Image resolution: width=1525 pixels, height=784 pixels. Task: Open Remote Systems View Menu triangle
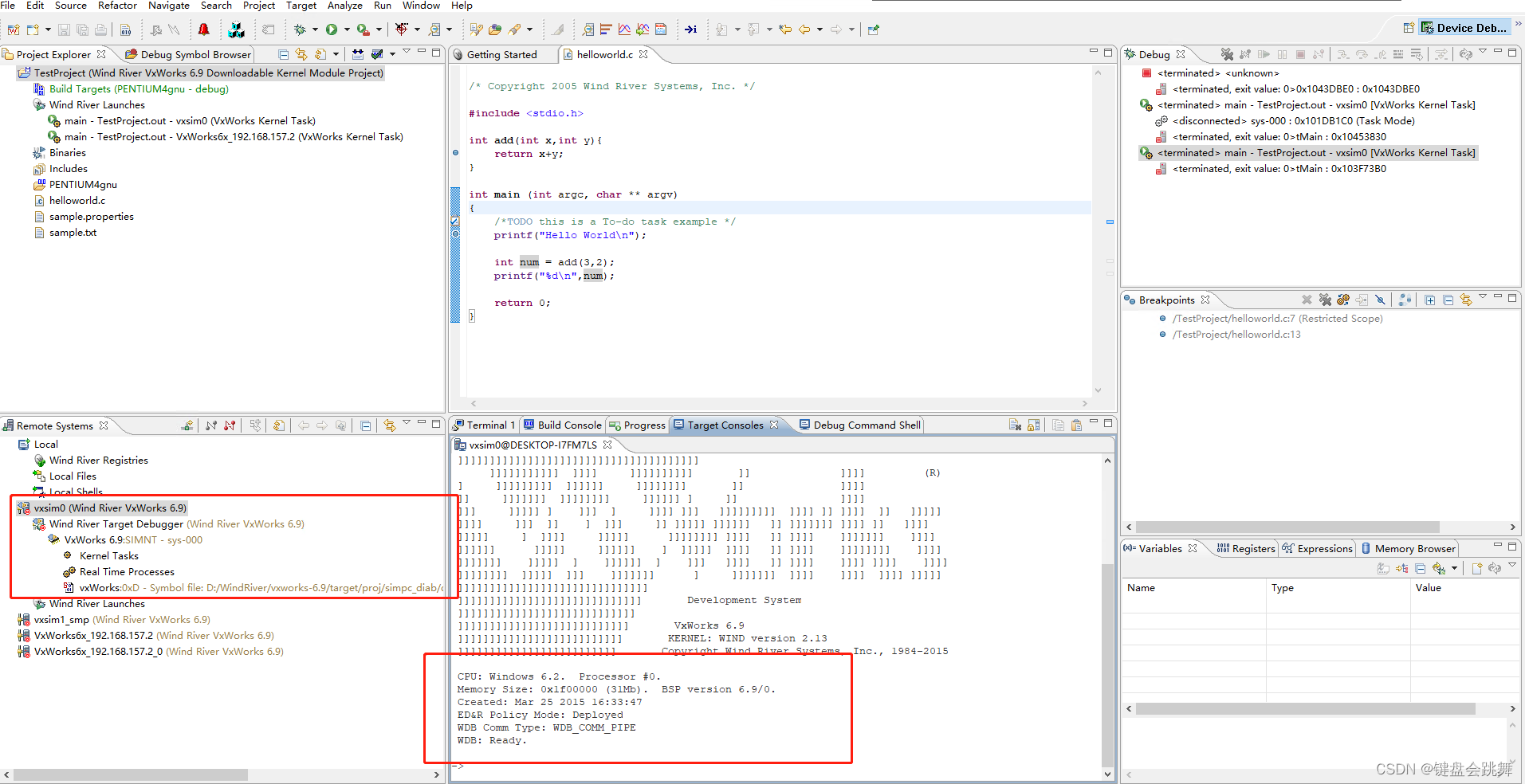(x=407, y=423)
